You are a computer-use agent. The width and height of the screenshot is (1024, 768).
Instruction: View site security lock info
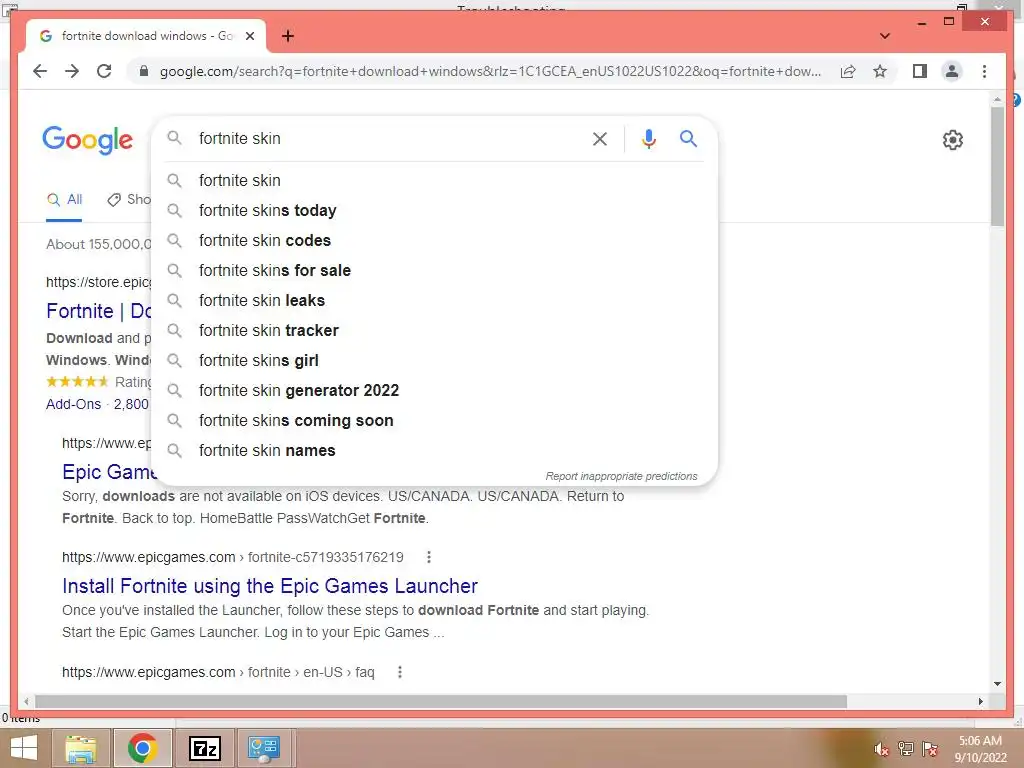pyautogui.click(x=144, y=71)
